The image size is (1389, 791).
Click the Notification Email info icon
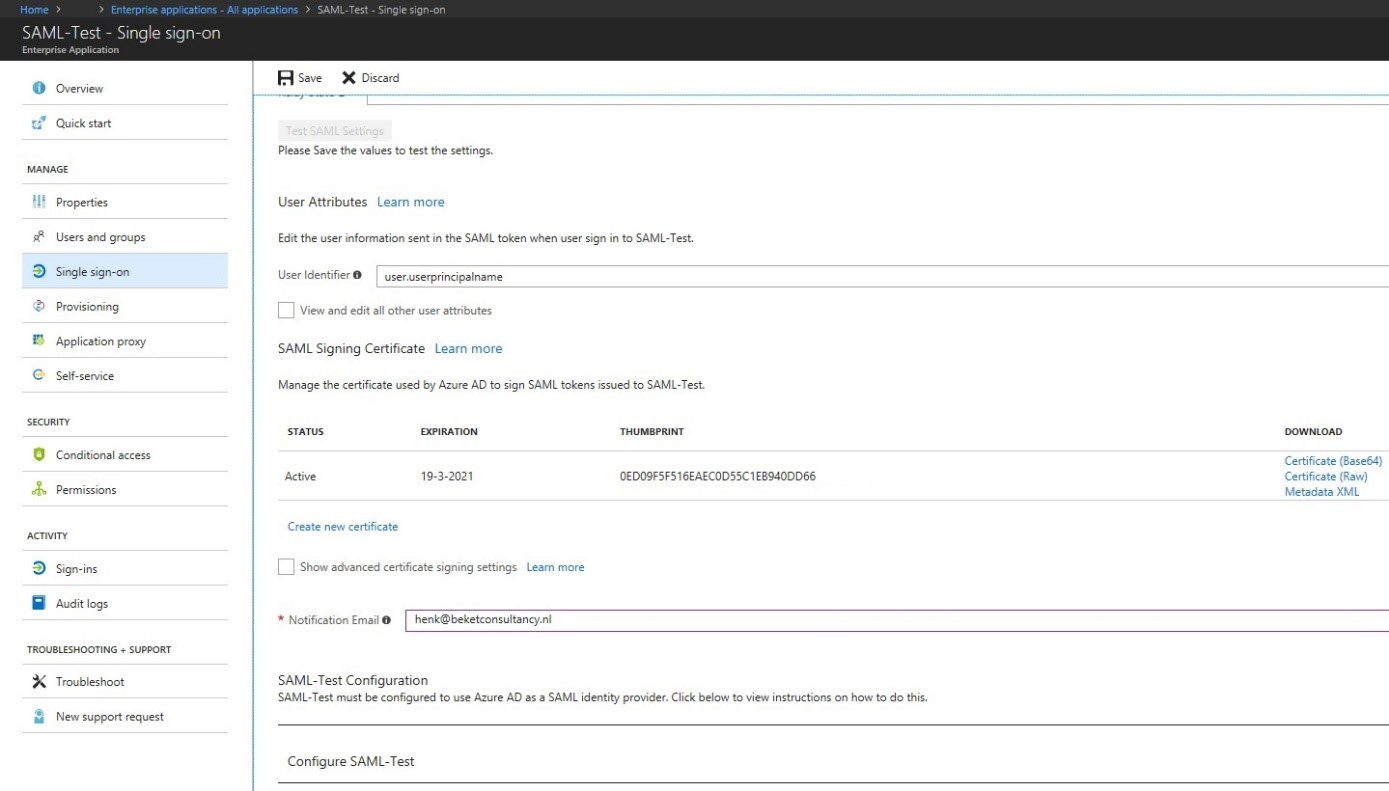click(386, 620)
